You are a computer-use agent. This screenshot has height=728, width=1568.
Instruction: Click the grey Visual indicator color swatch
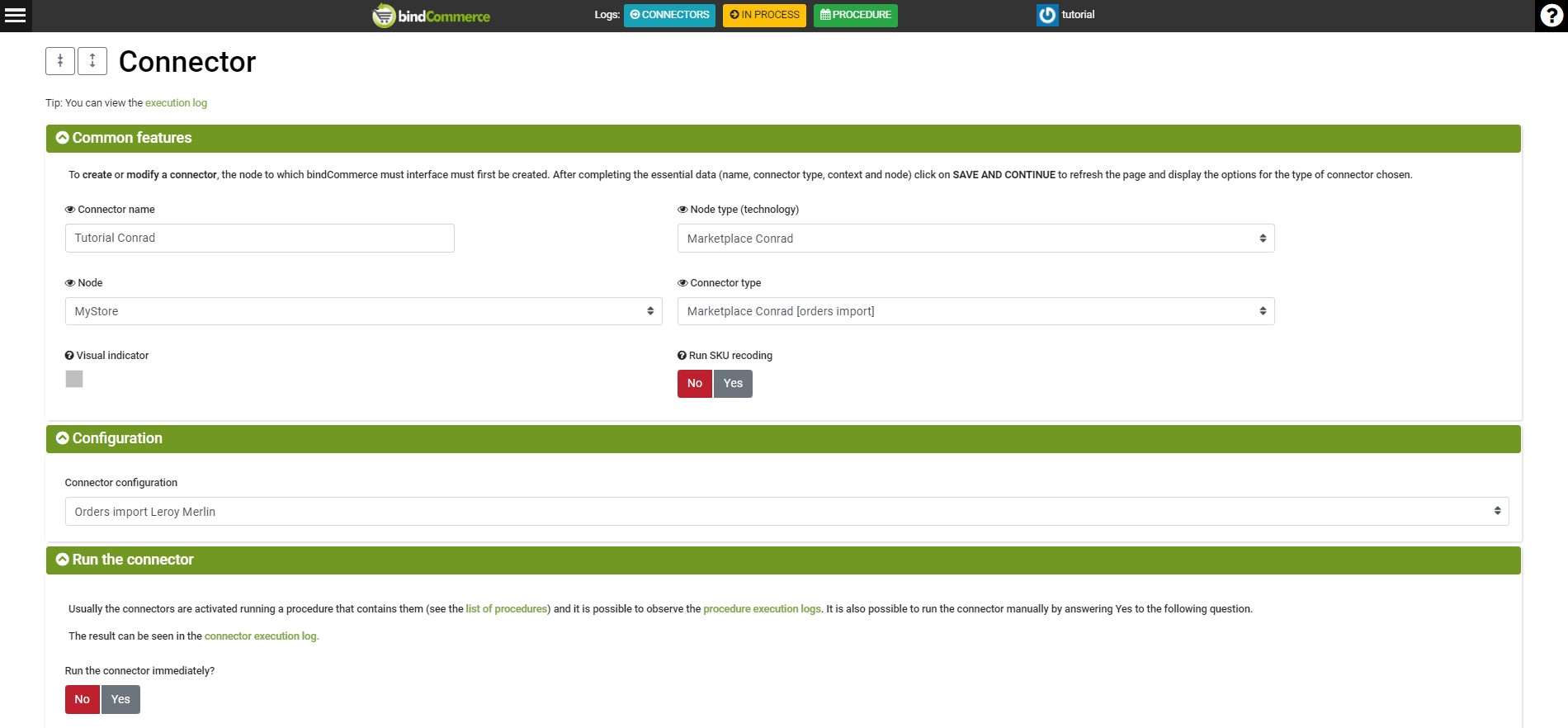click(74, 379)
